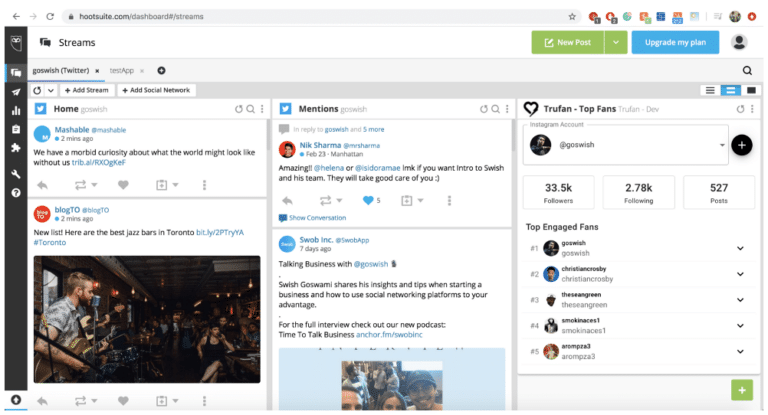This screenshot has width=768, height=415.
Task: Open Analytics bar chart icon in sidebar
Action: coord(16,110)
